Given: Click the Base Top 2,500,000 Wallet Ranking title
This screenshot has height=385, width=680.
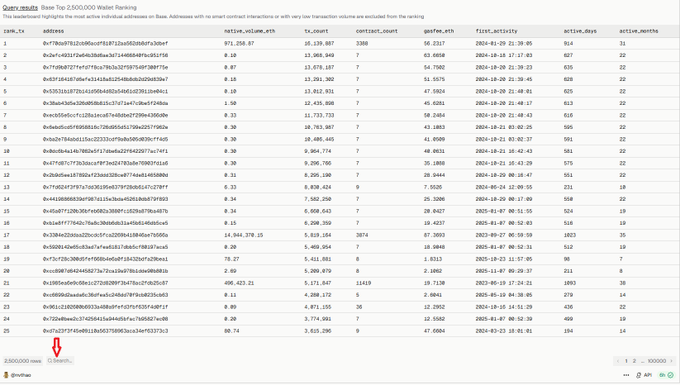Looking at the screenshot, I should (x=89, y=7).
